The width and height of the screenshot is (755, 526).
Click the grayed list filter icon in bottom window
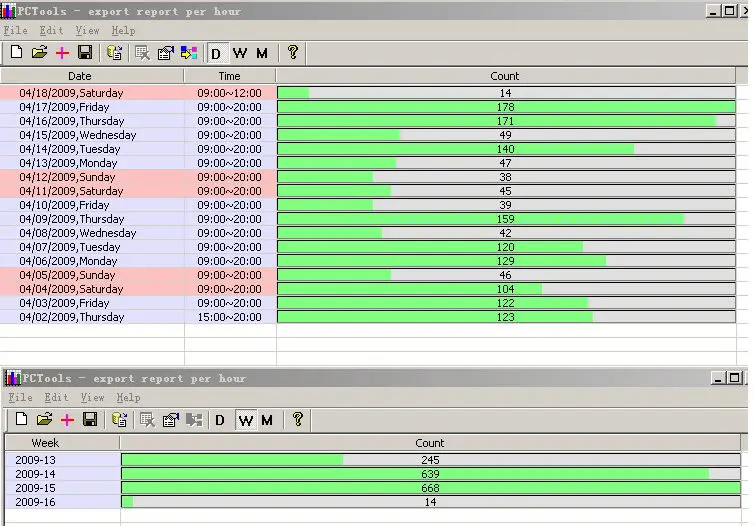point(147,420)
